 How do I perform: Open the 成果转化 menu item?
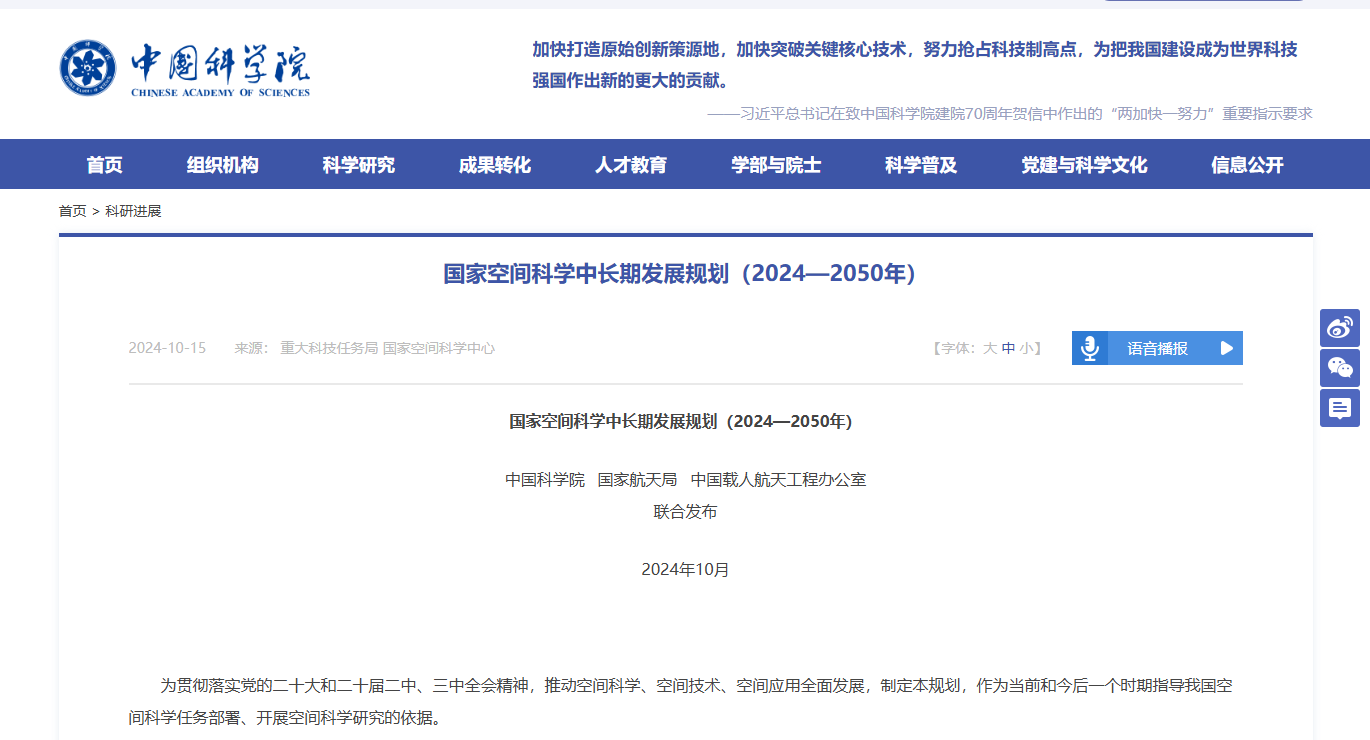point(494,165)
